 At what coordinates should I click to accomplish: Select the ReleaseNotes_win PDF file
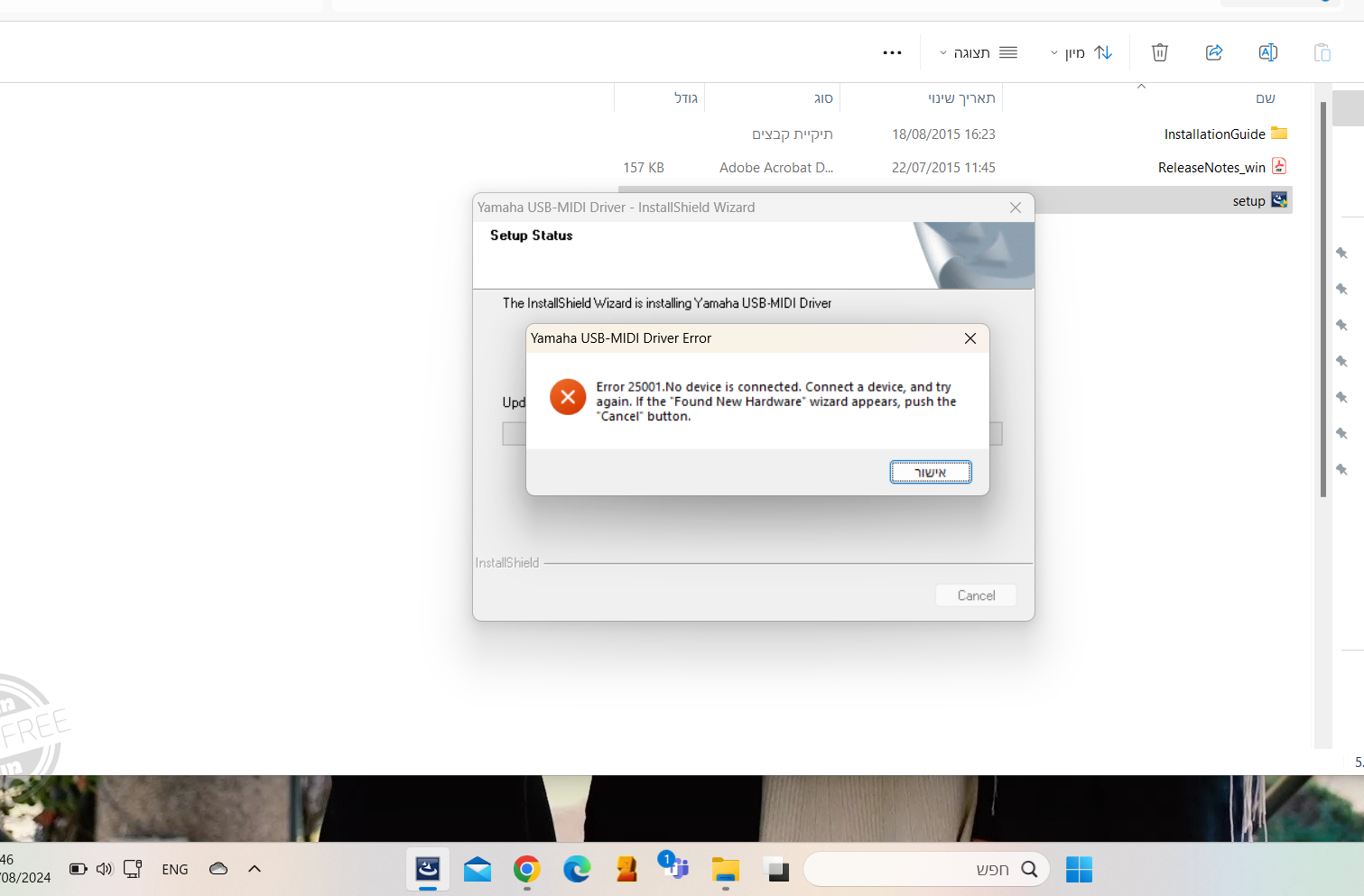[1211, 168]
